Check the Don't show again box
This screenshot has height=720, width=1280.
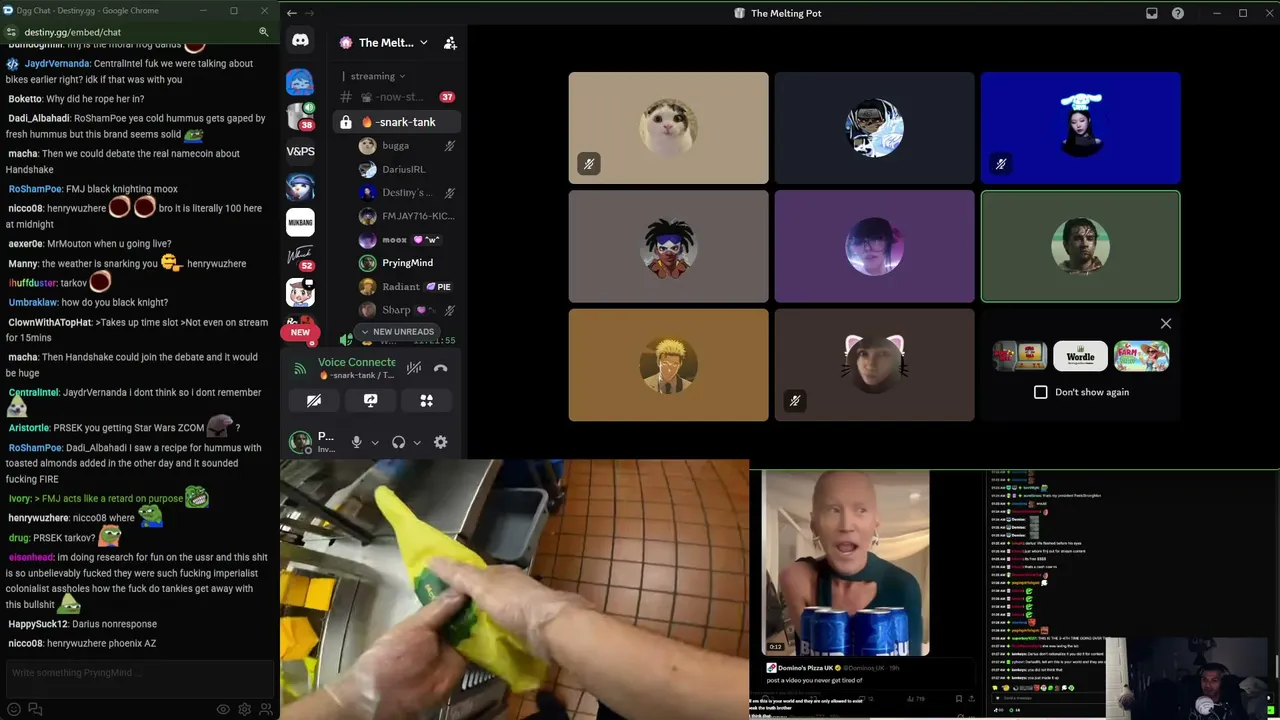(1041, 392)
